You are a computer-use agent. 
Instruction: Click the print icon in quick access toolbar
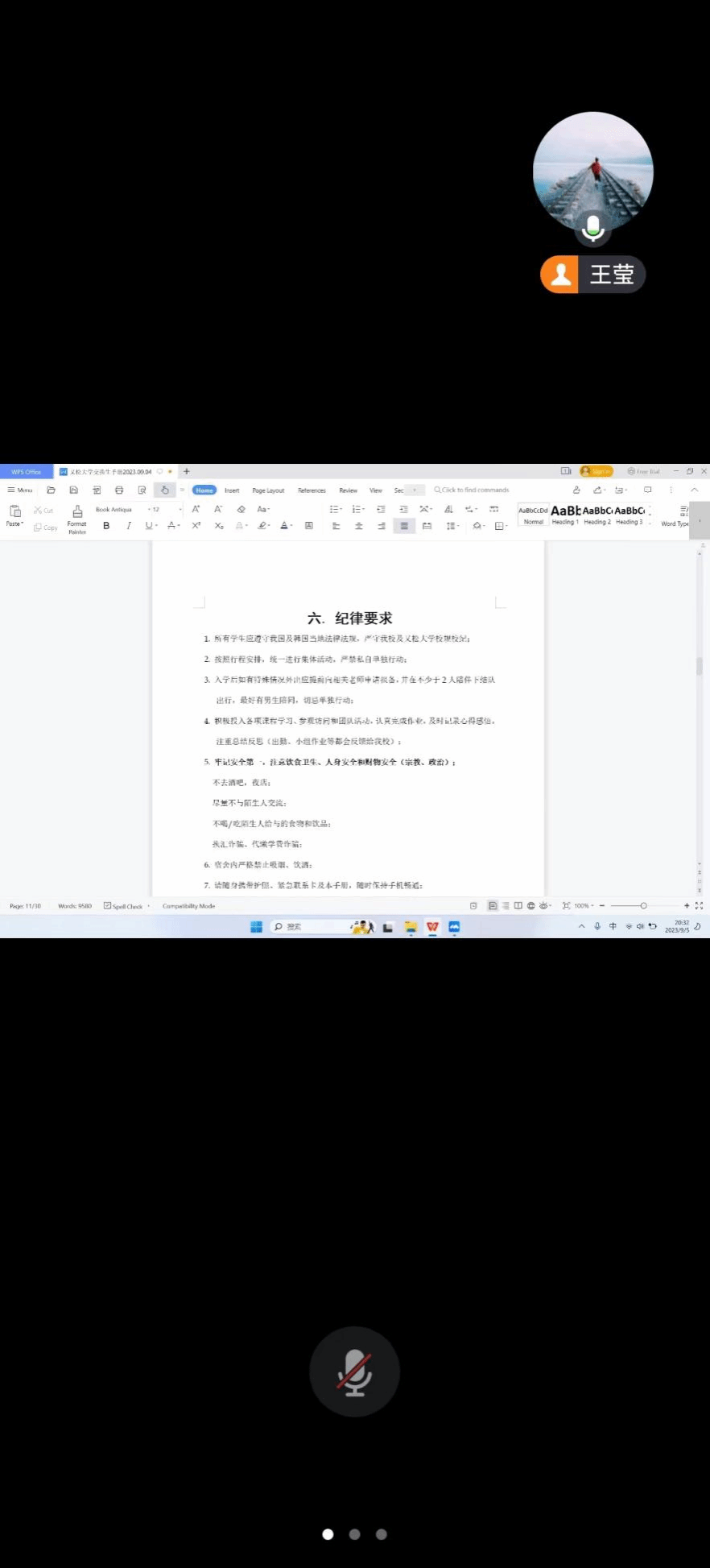119,490
